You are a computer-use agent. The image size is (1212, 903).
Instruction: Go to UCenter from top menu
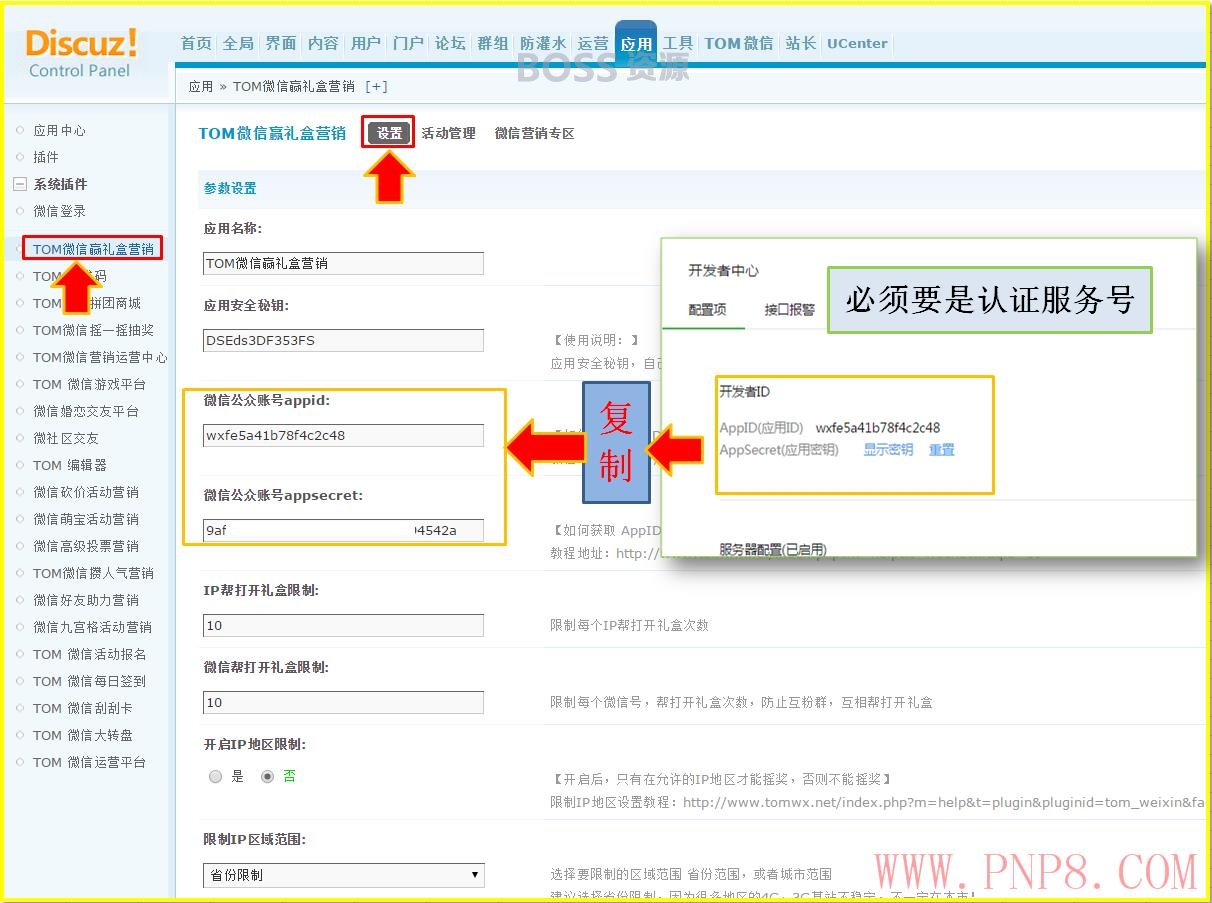point(857,43)
